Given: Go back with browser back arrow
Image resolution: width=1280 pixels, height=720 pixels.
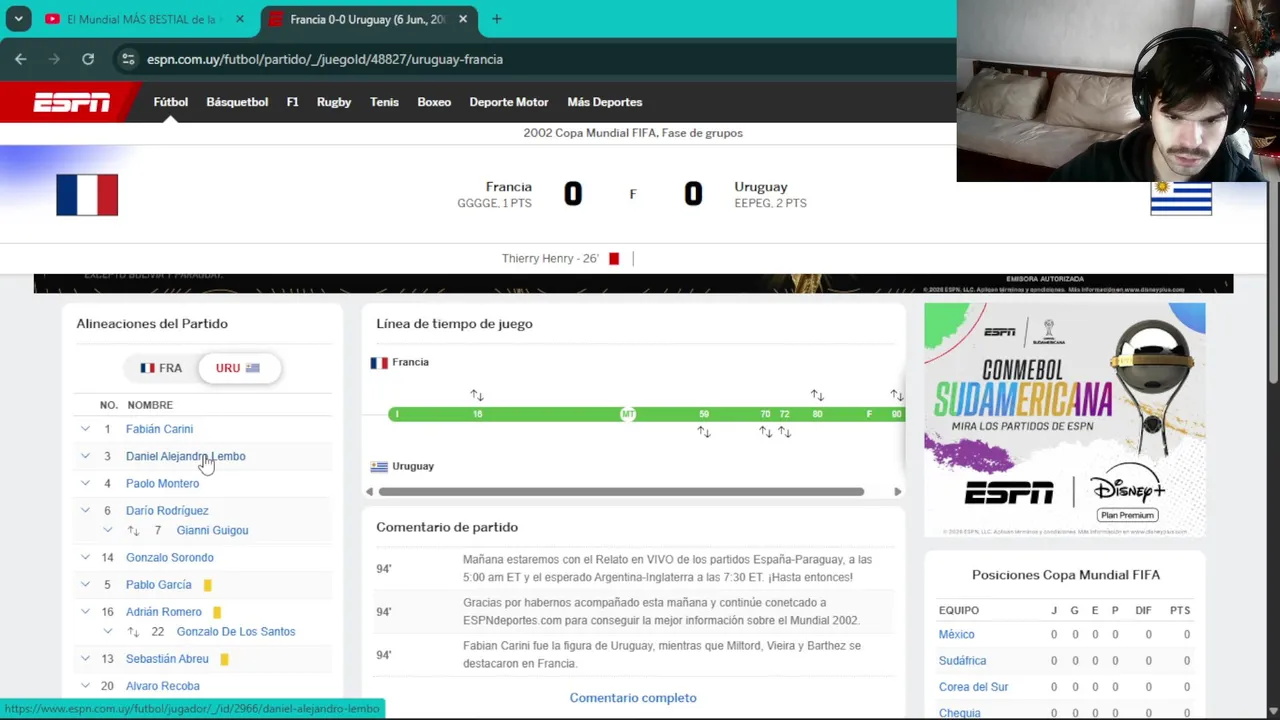Looking at the screenshot, I should 20,59.
